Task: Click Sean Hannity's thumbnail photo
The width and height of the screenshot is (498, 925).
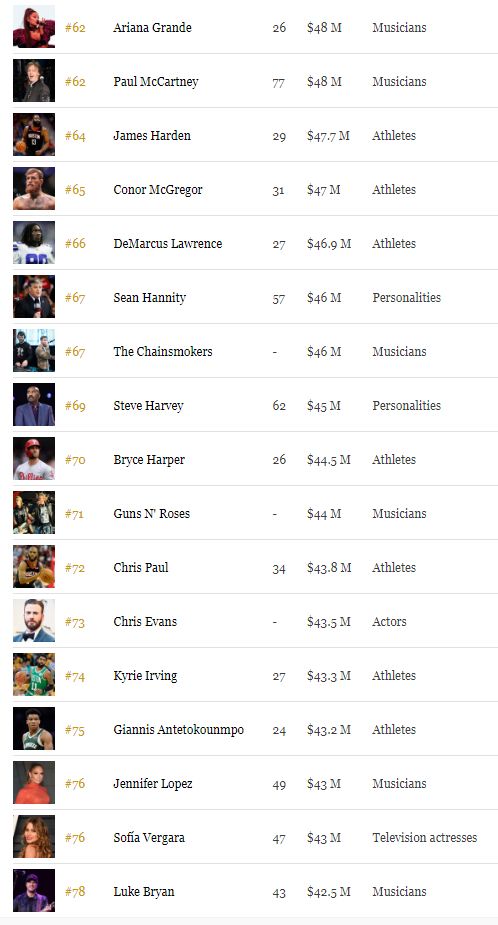Action: [x=34, y=297]
